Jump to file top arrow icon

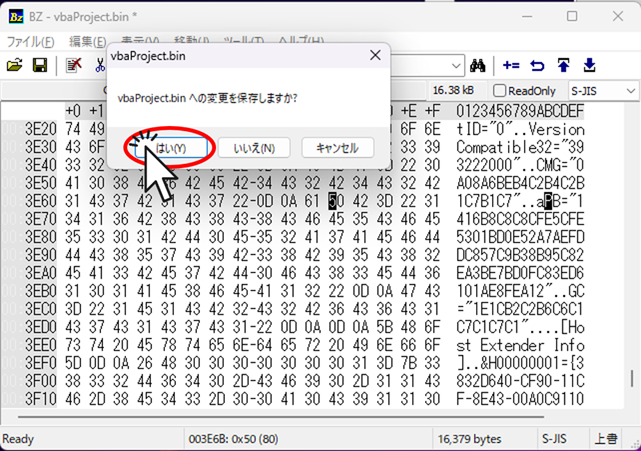pyautogui.click(x=563, y=65)
